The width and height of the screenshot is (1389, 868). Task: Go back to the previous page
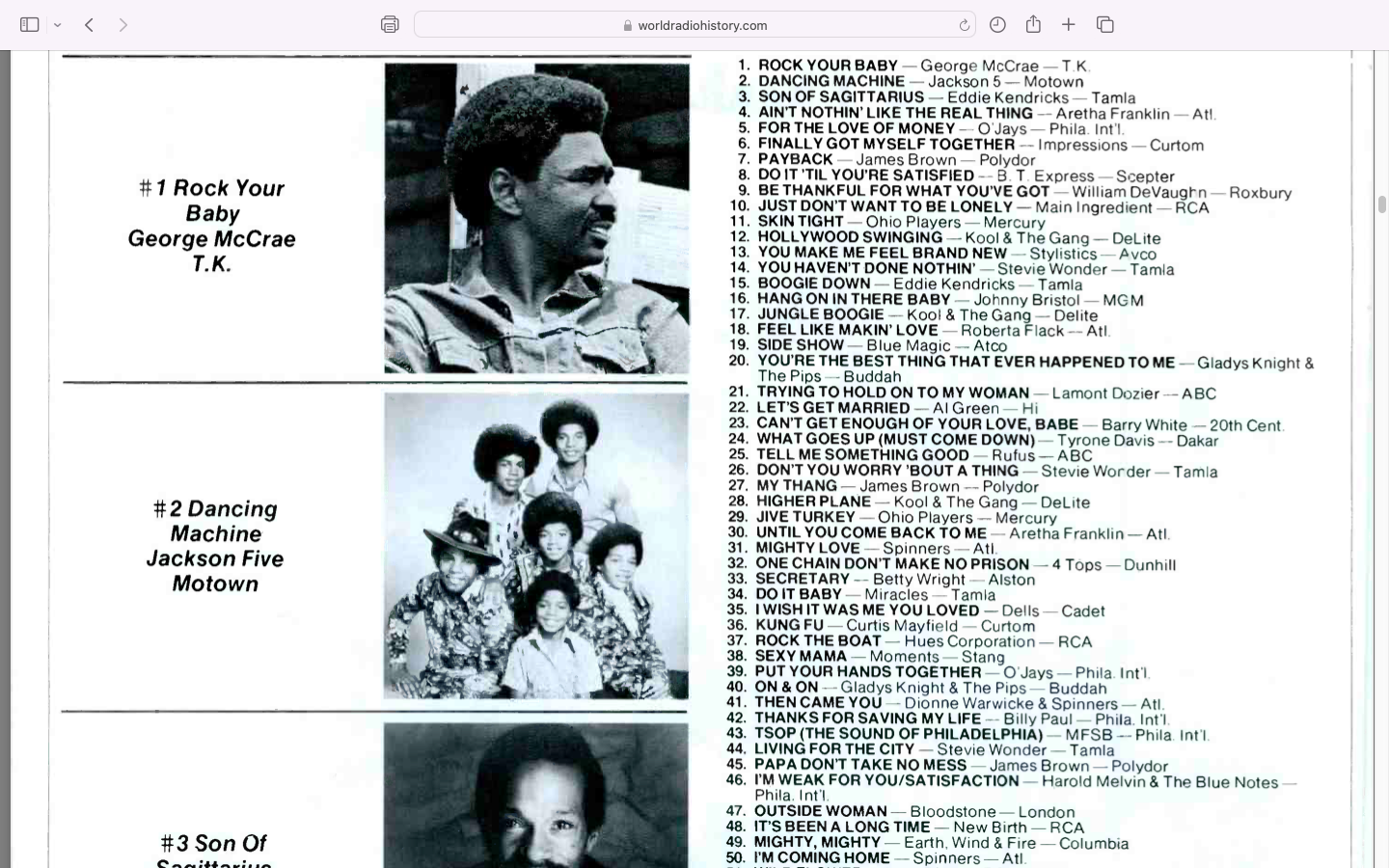89,25
